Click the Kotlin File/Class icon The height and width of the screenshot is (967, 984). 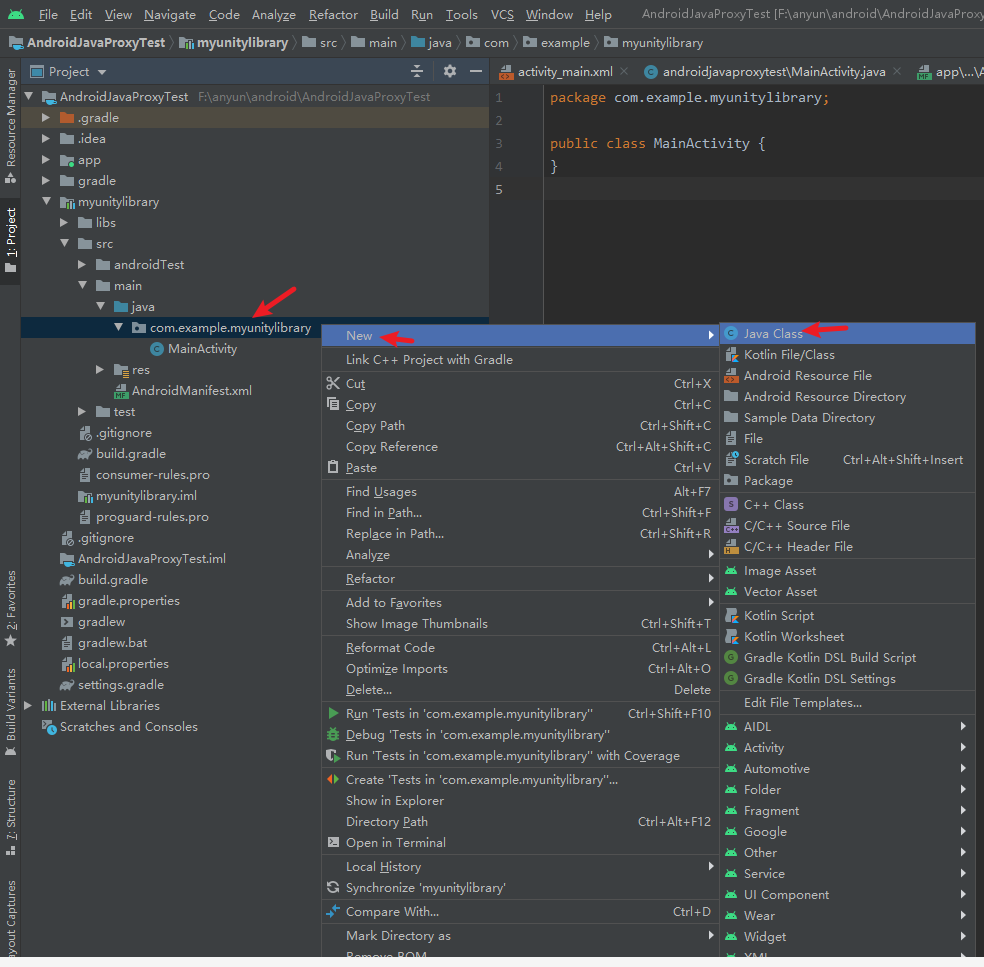click(x=731, y=355)
